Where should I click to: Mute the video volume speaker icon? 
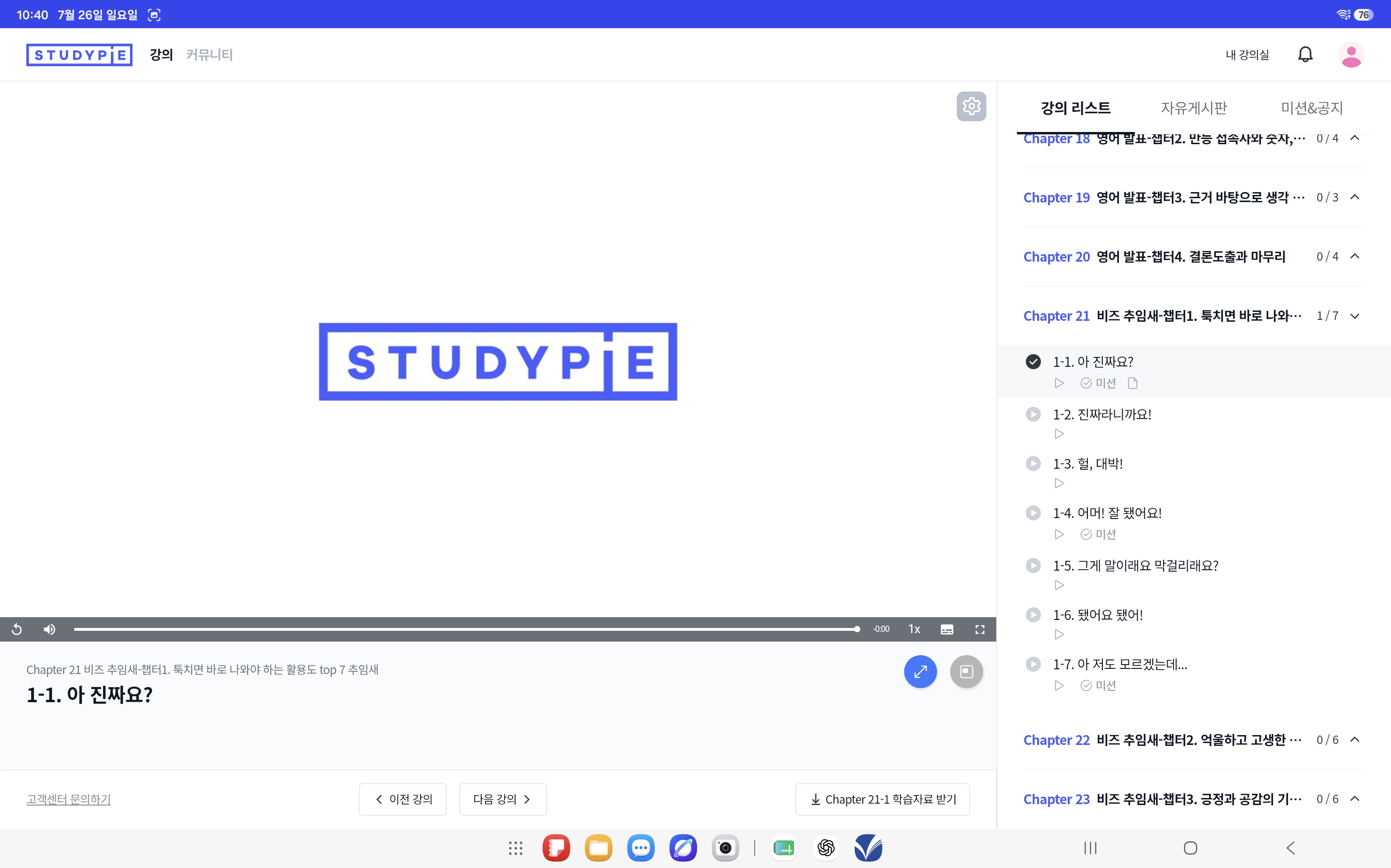coord(49,629)
